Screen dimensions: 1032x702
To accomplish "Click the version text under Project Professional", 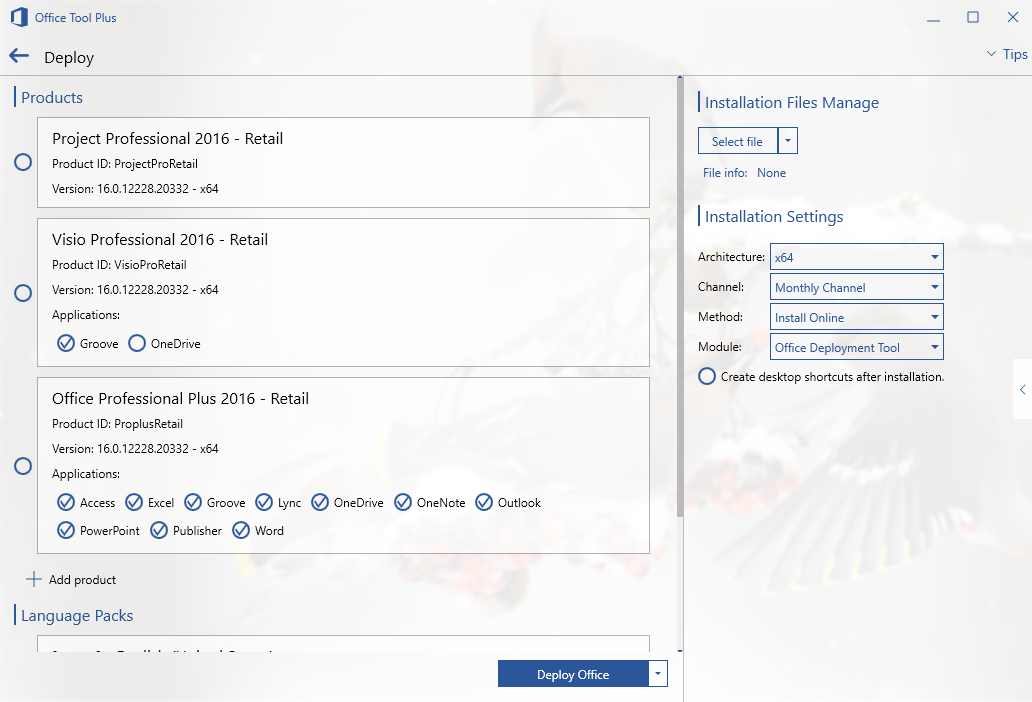I will click(x=135, y=189).
